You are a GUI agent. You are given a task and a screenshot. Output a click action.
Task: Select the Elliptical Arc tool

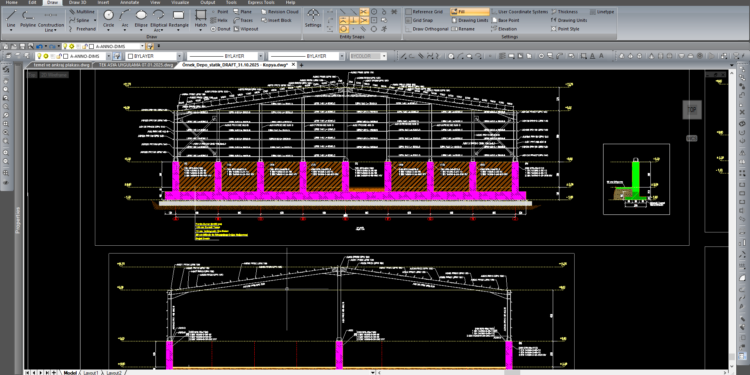tap(158, 20)
